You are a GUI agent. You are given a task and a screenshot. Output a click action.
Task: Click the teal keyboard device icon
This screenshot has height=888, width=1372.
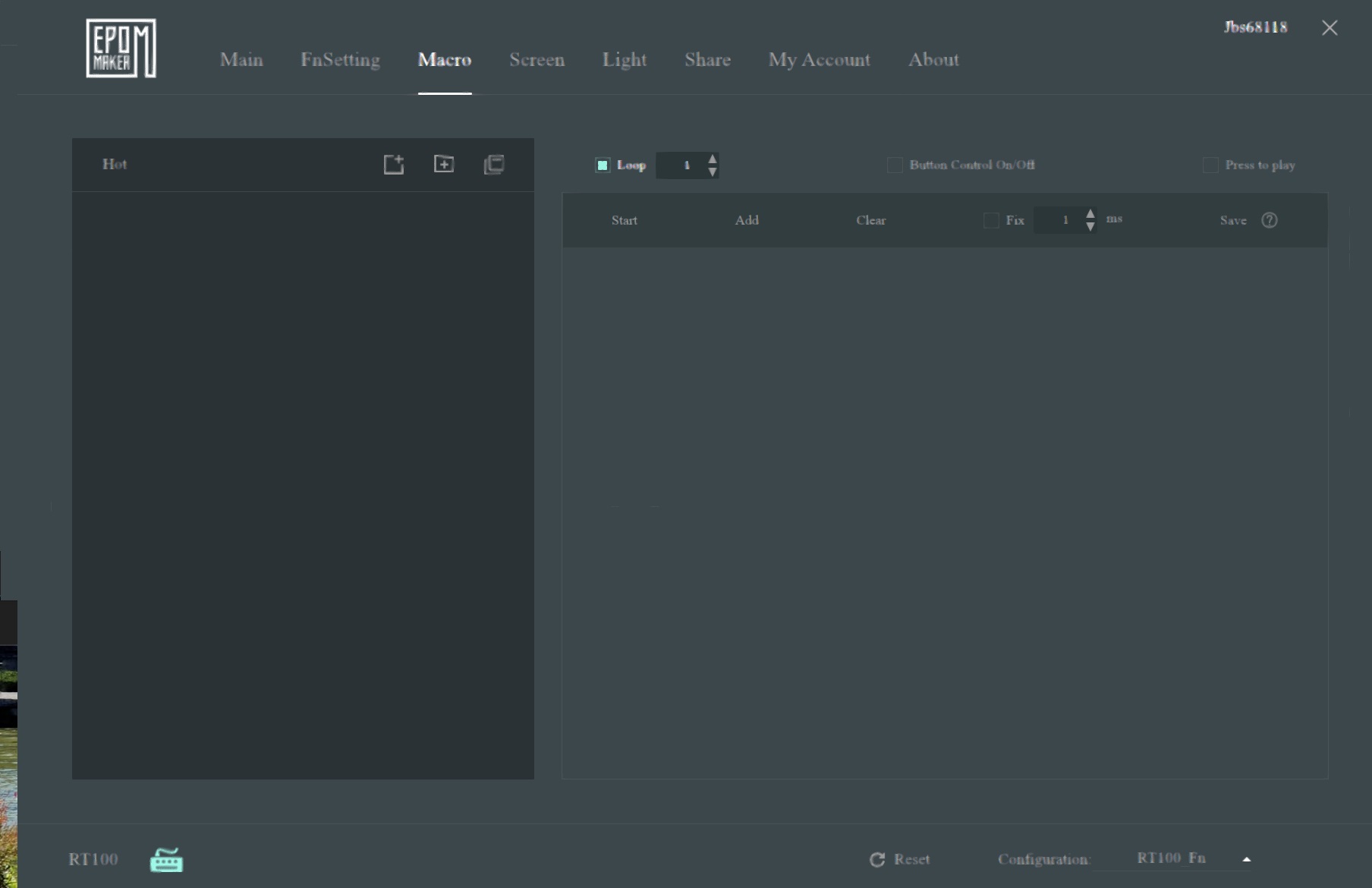click(166, 860)
